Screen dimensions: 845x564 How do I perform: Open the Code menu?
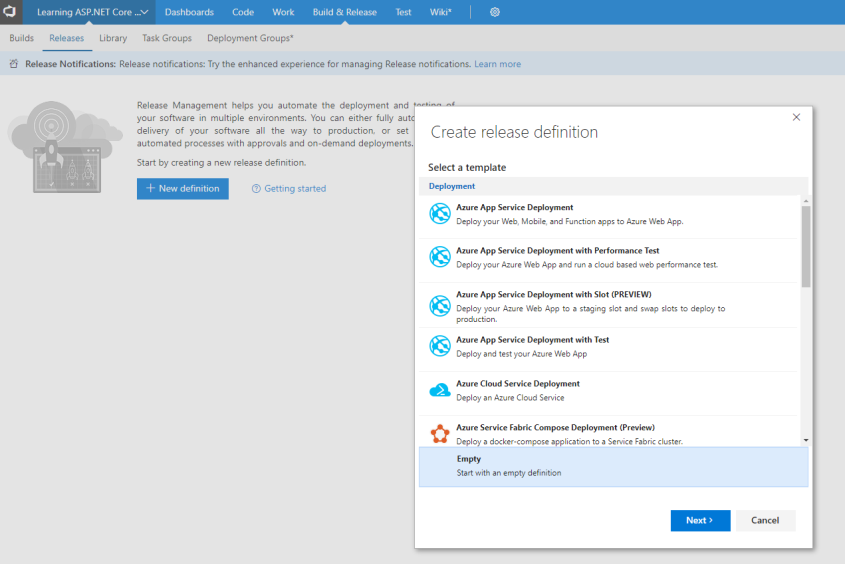point(243,12)
